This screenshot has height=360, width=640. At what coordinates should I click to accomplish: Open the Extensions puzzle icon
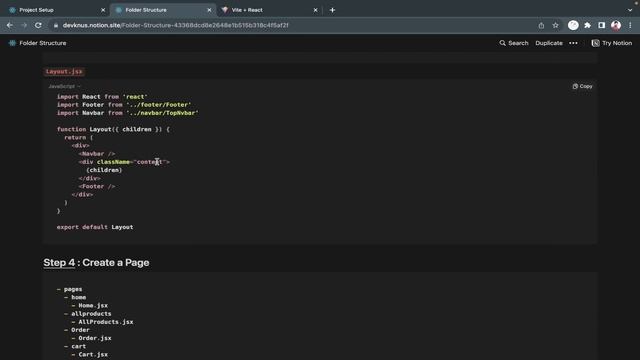(587, 25)
